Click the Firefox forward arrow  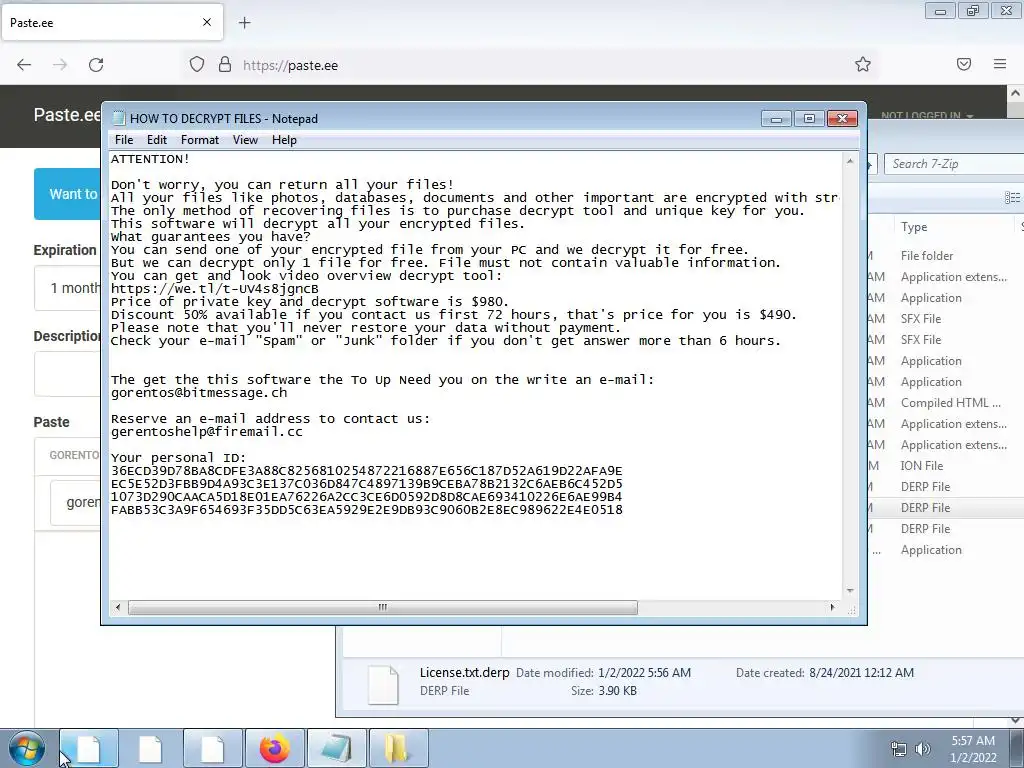tap(60, 65)
